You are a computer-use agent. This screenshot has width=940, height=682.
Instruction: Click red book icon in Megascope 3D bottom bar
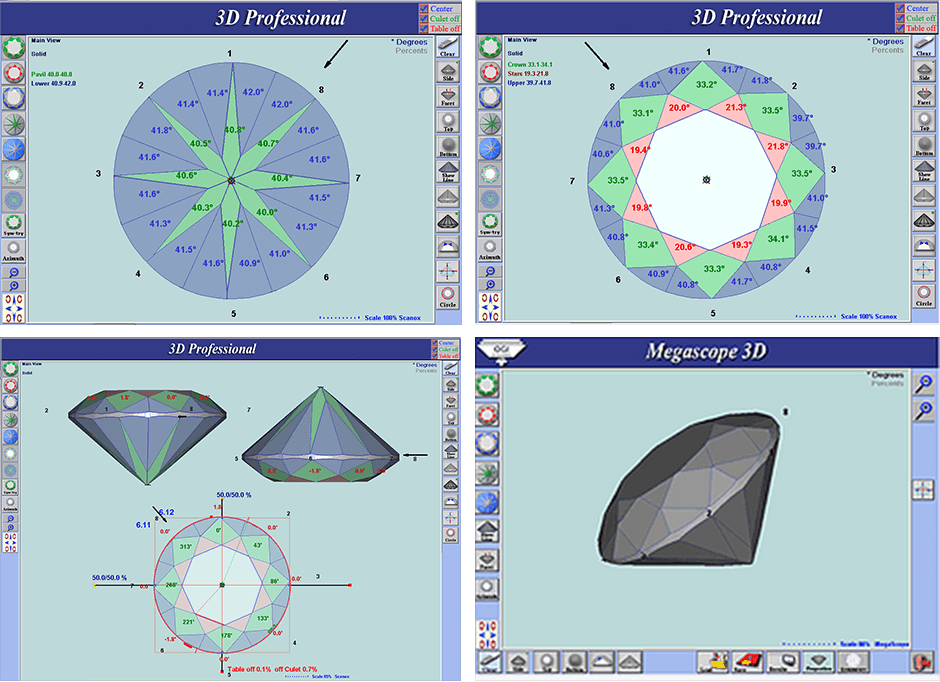point(748,662)
